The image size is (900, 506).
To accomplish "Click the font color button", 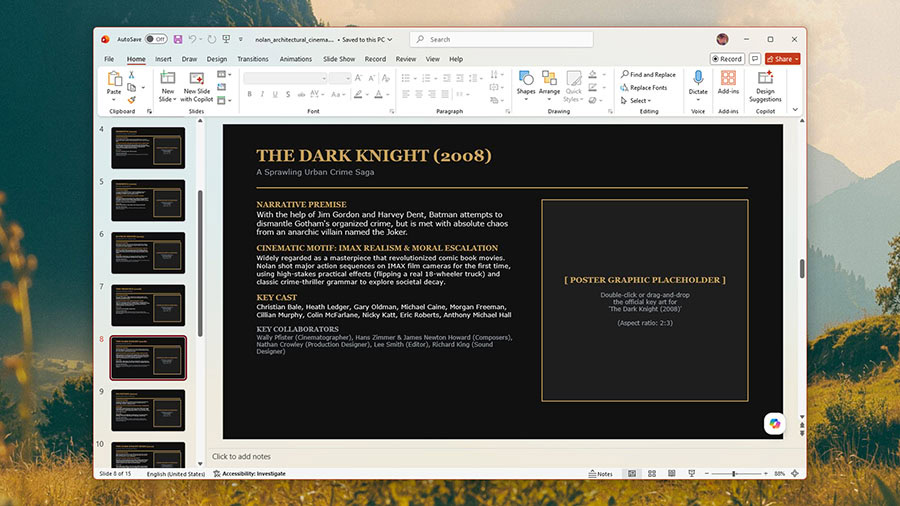I will click(378, 94).
